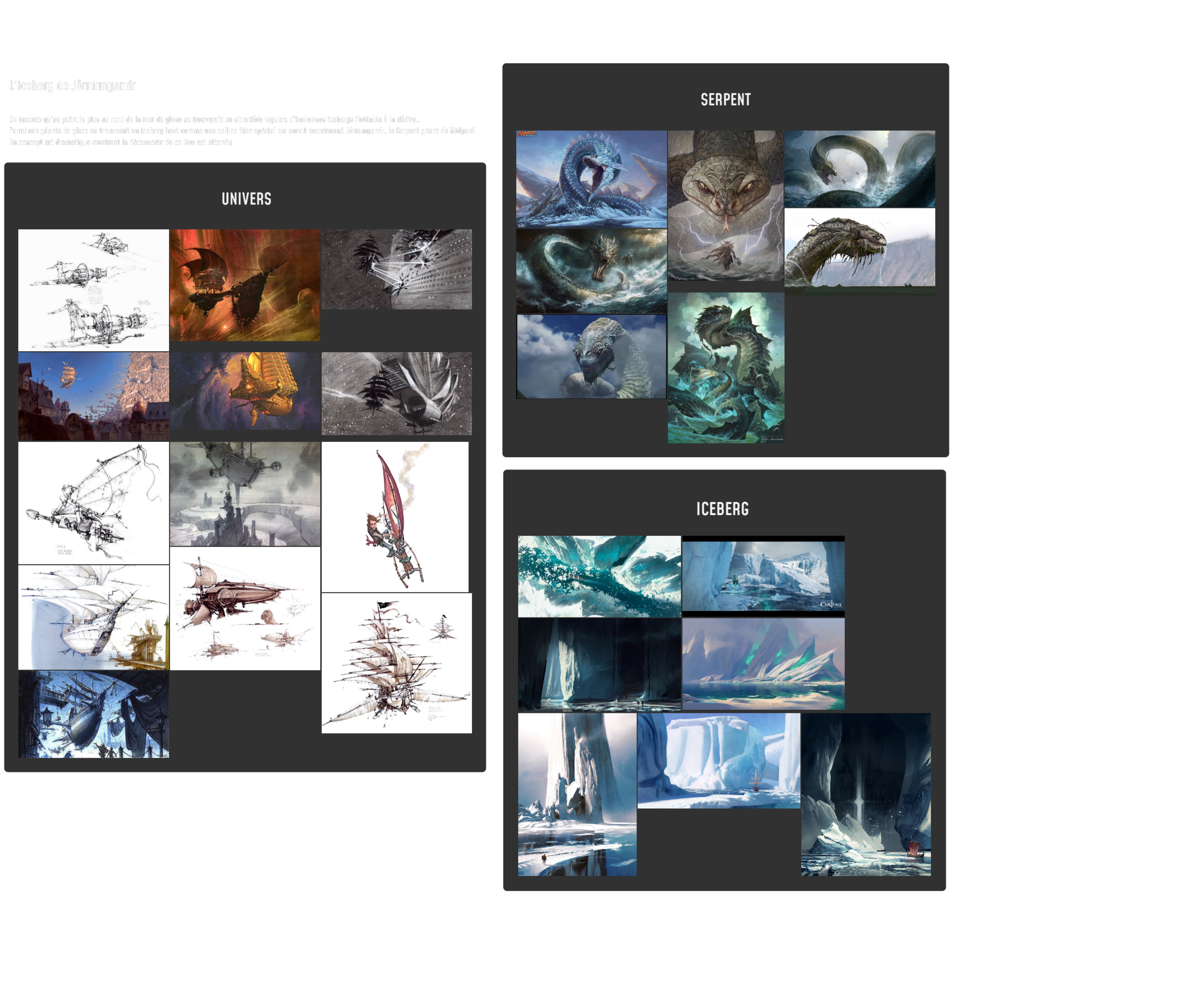The image size is (1204, 995).
Task: Click the boy riding red solar sail board
Action: tap(395, 516)
